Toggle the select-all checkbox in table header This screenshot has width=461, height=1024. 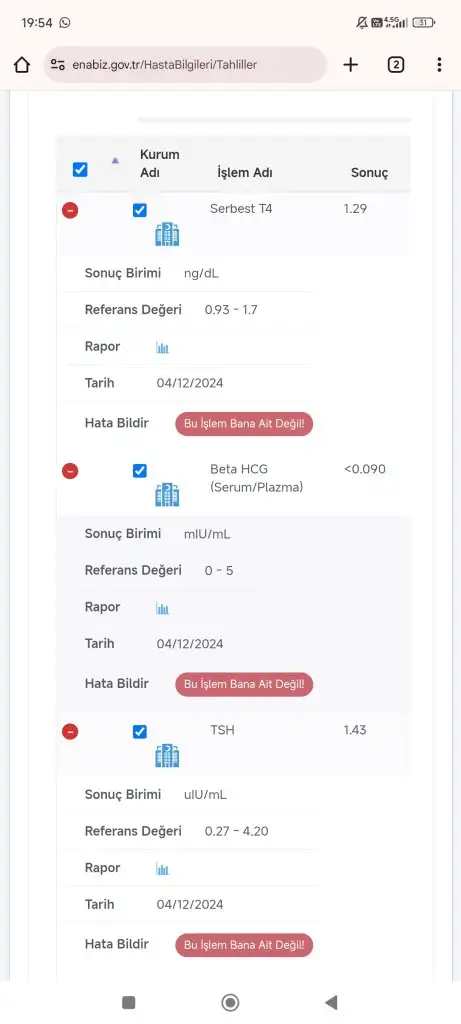pyautogui.click(x=80, y=170)
